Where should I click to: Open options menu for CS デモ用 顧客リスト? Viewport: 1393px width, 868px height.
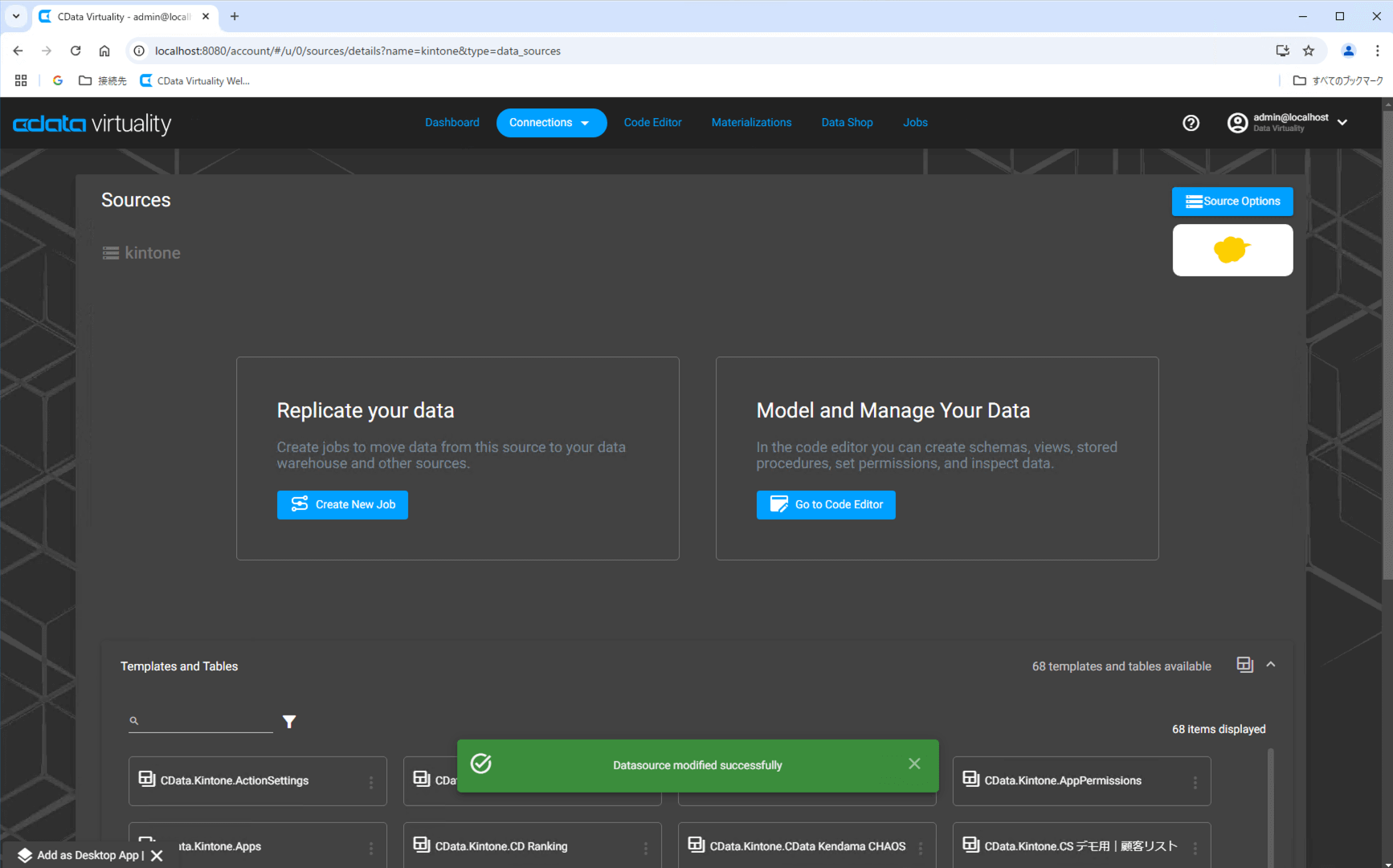click(x=1195, y=848)
